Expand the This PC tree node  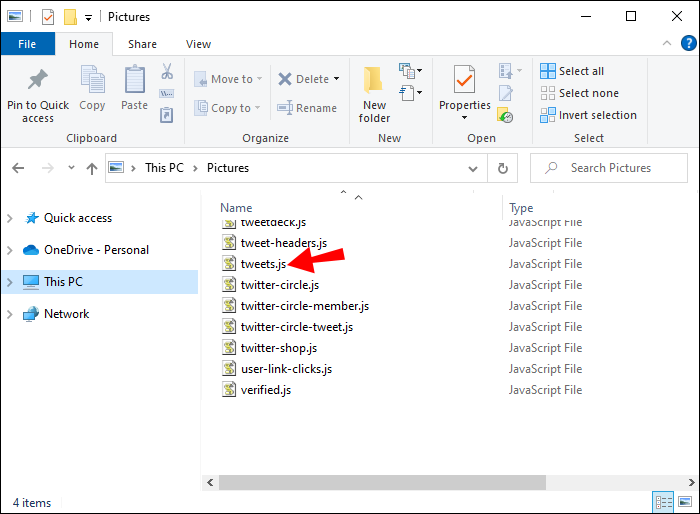coord(10,282)
